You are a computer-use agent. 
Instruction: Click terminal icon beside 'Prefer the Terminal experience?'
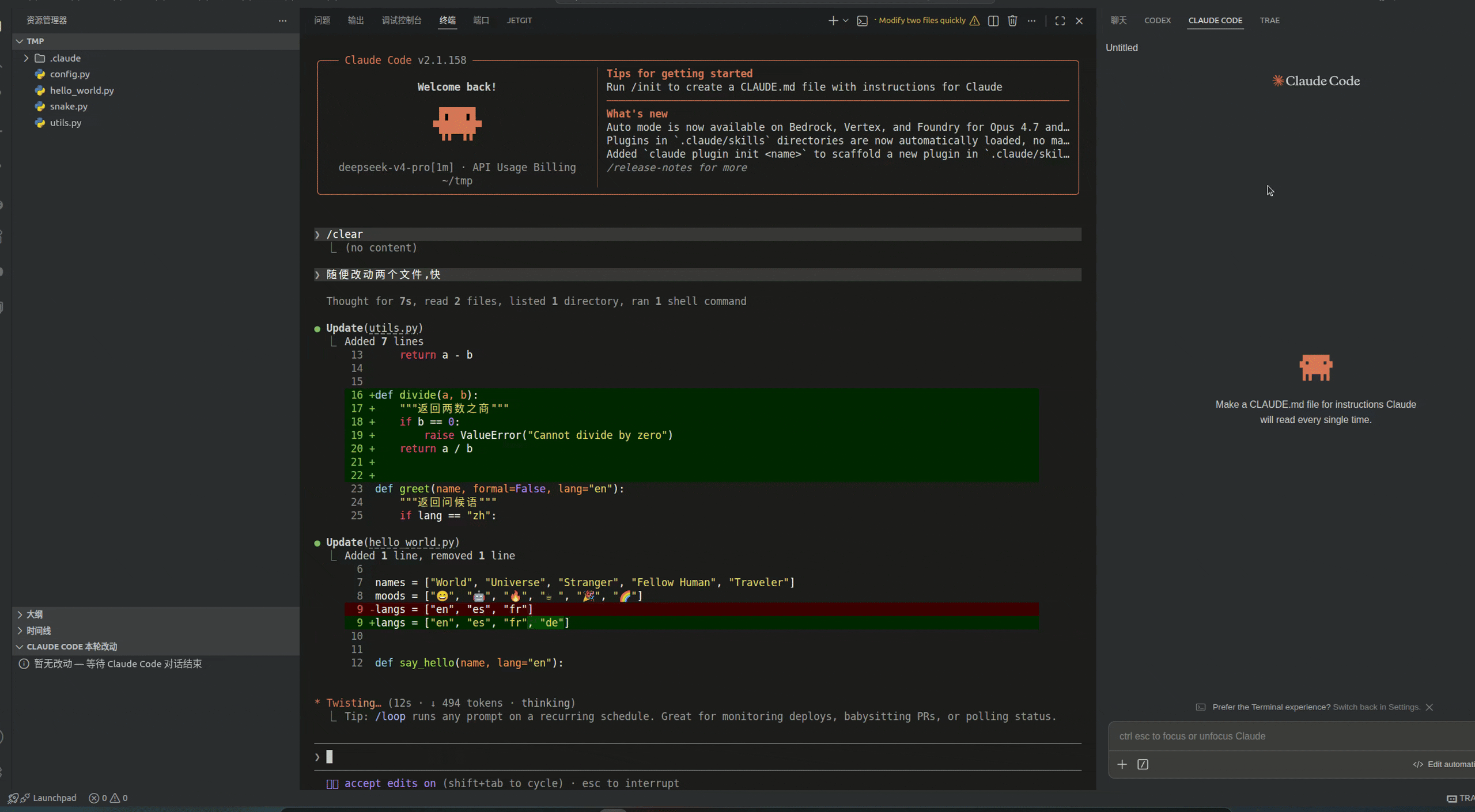(x=1200, y=707)
